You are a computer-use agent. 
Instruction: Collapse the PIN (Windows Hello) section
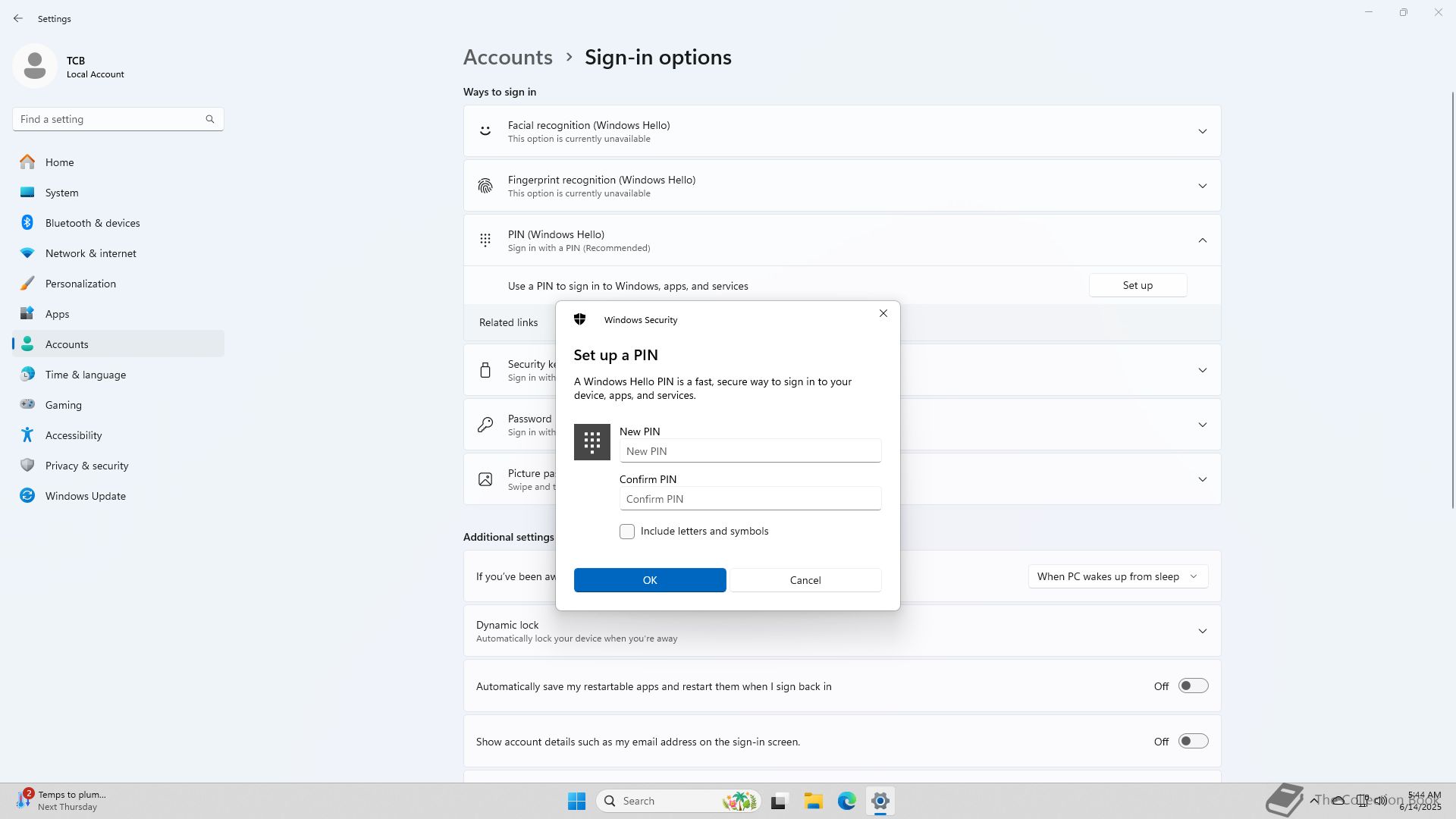pos(1202,240)
